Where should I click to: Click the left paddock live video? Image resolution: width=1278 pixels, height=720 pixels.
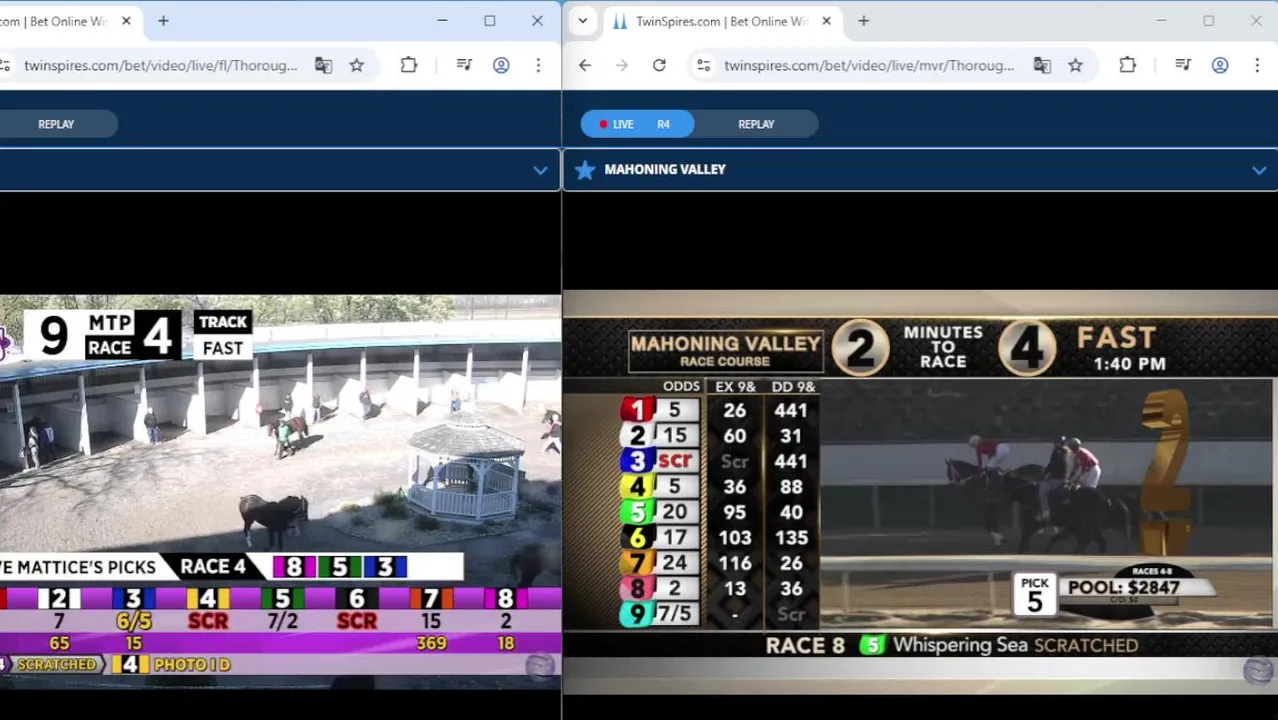pos(280,490)
